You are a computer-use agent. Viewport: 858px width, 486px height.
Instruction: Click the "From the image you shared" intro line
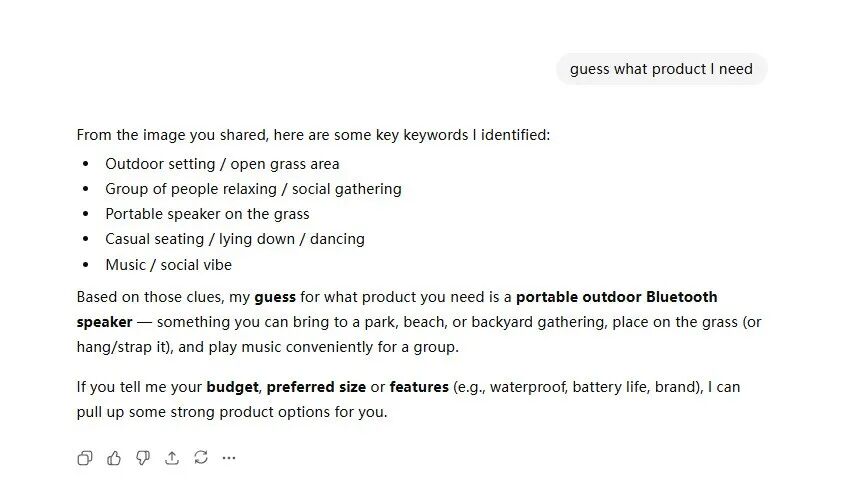click(x=313, y=135)
